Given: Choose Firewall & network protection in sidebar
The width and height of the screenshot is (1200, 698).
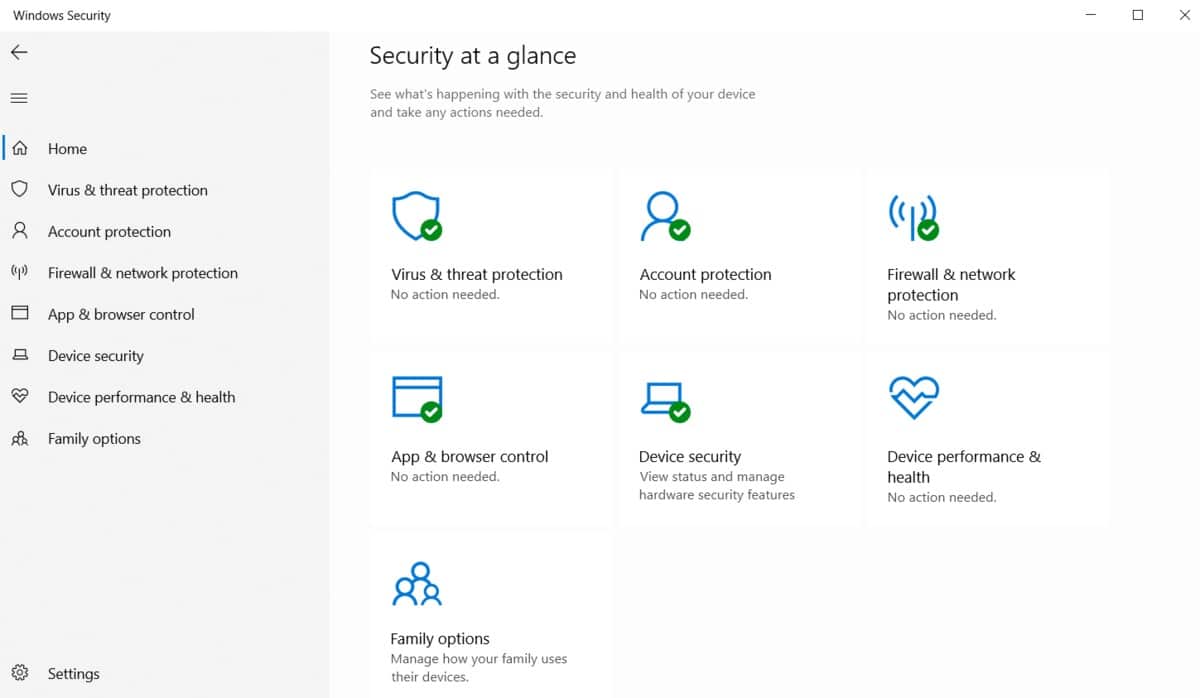Looking at the screenshot, I should (x=142, y=272).
